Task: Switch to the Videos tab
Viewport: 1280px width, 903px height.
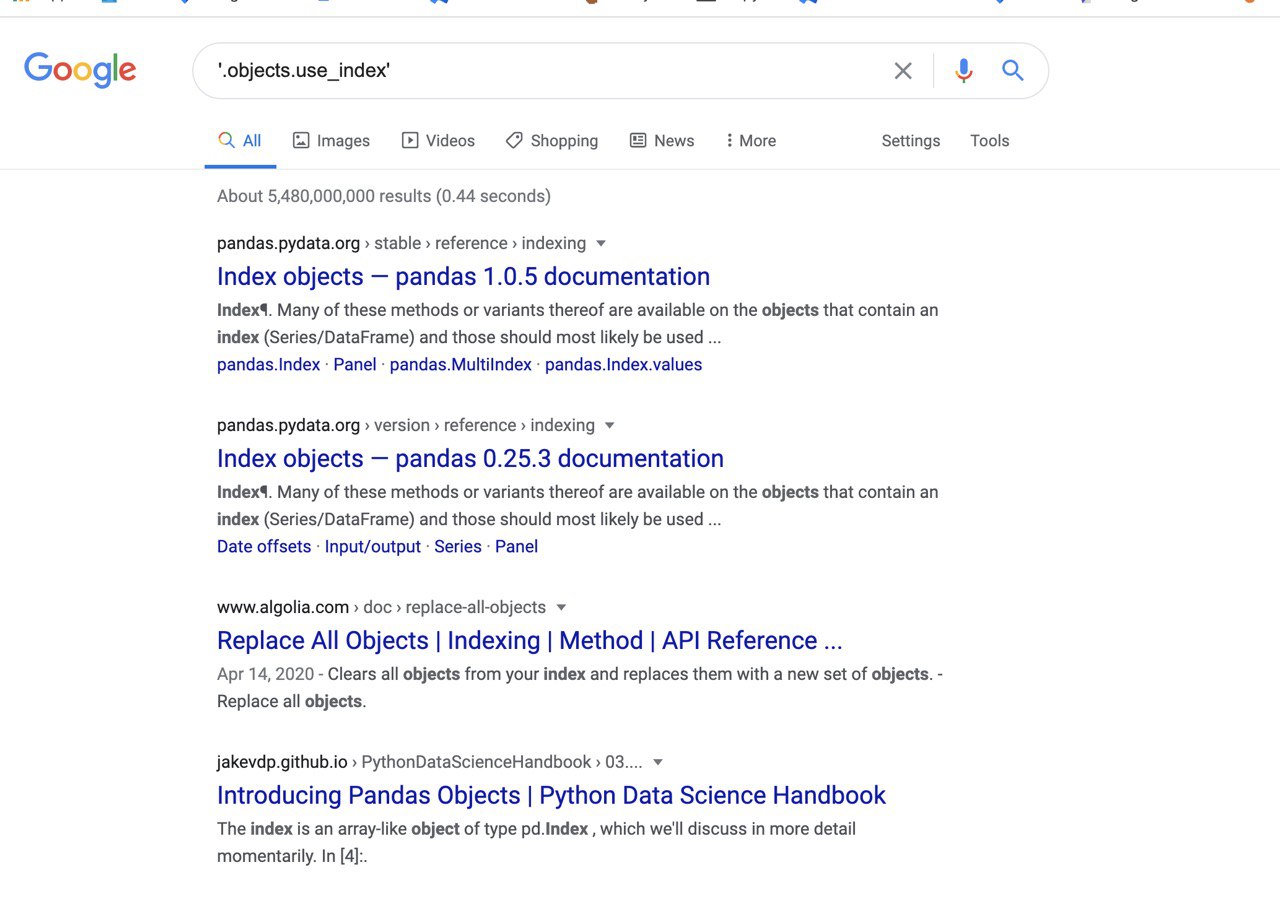Action: tap(438, 141)
